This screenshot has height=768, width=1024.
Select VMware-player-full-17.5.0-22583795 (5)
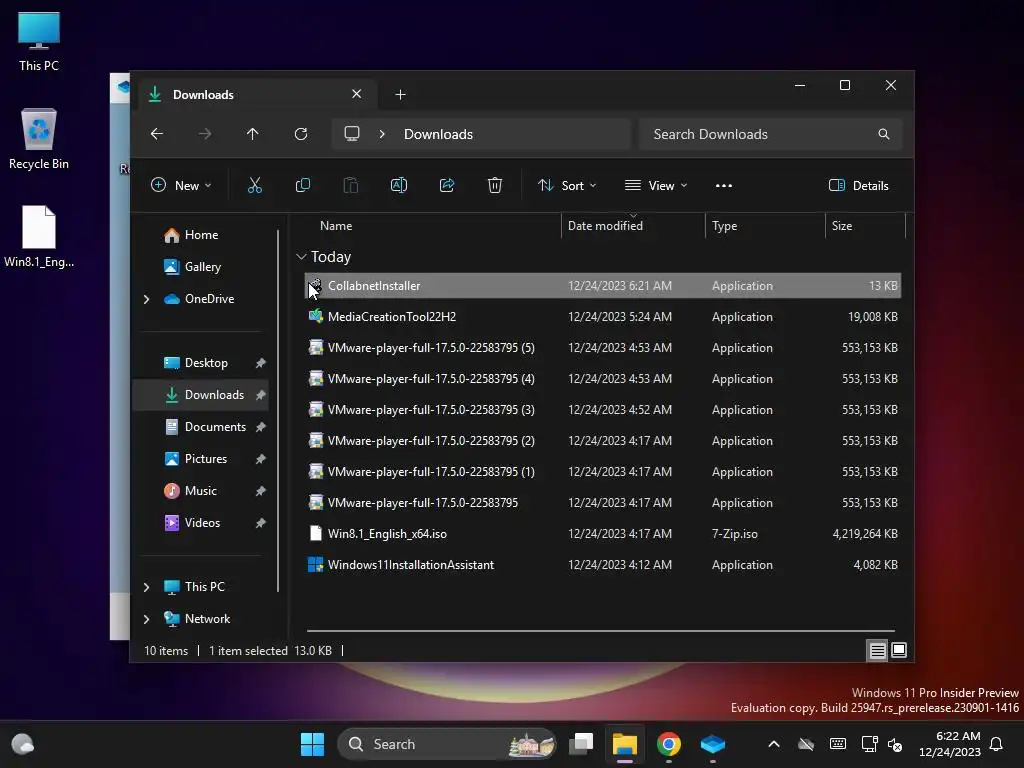603,348
